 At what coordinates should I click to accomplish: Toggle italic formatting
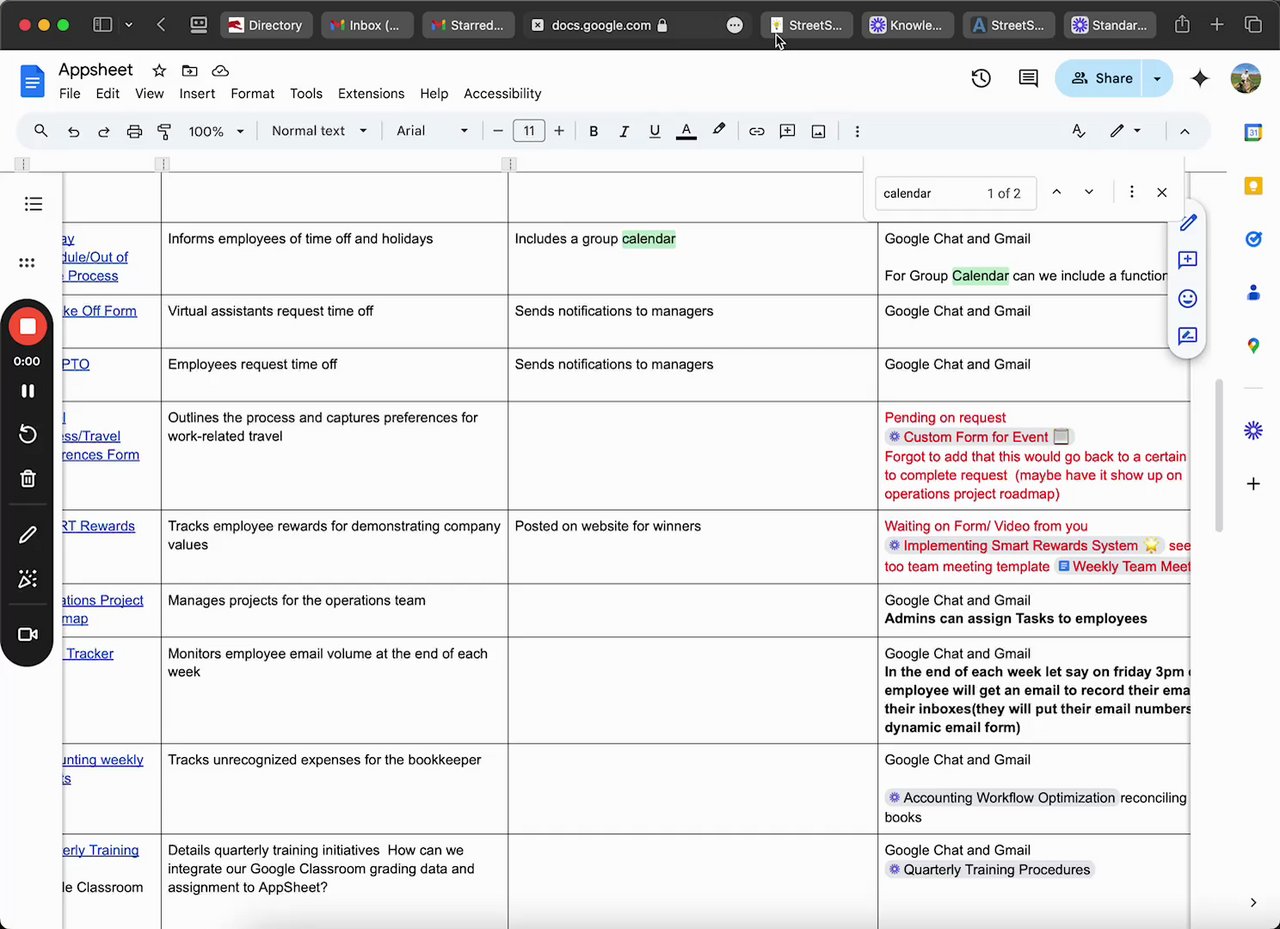point(624,131)
